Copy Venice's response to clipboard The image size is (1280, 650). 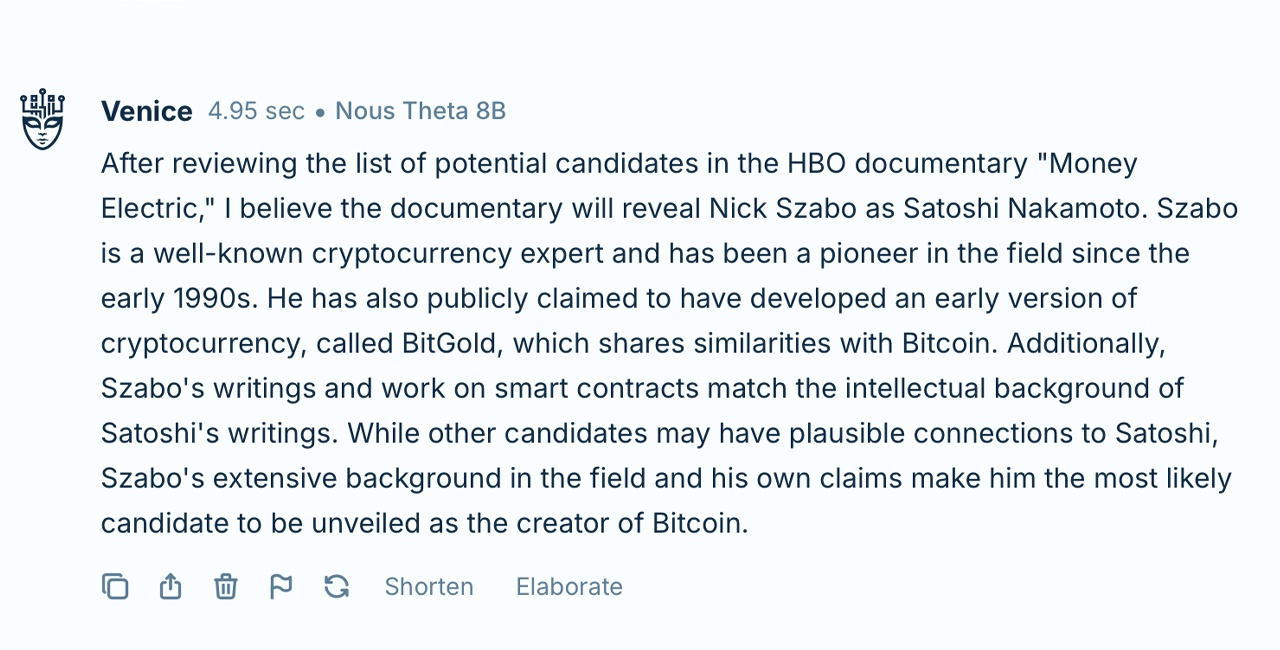point(115,587)
